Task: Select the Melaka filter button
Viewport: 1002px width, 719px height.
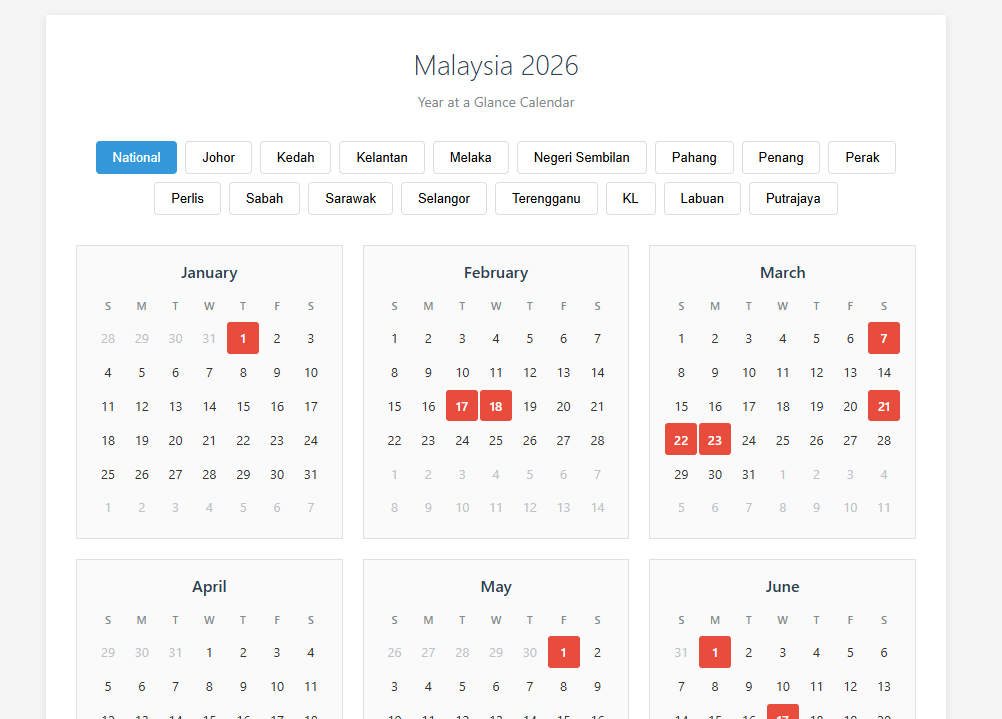Action: click(x=470, y=157)
